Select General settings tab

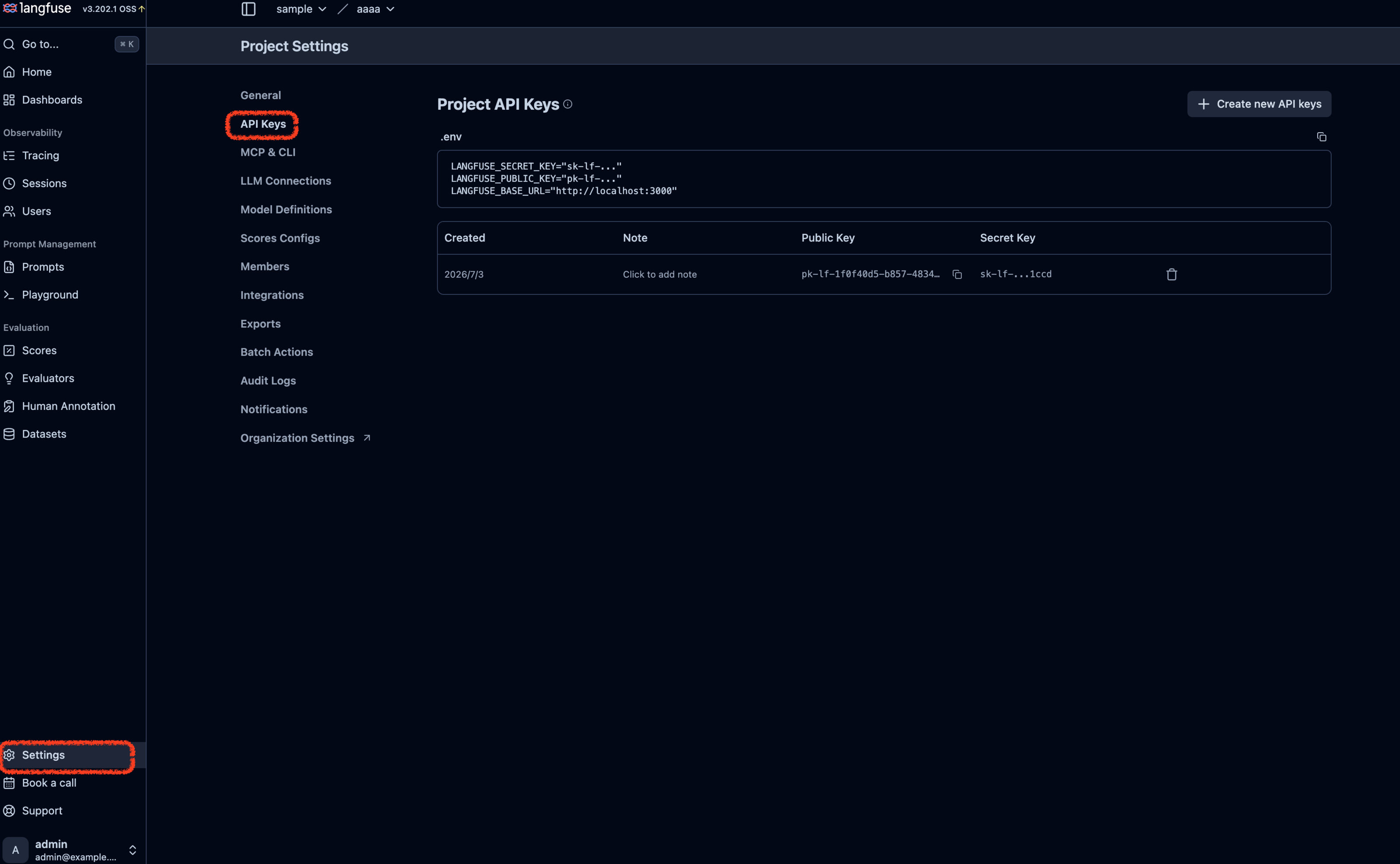[x=261, y=95]
